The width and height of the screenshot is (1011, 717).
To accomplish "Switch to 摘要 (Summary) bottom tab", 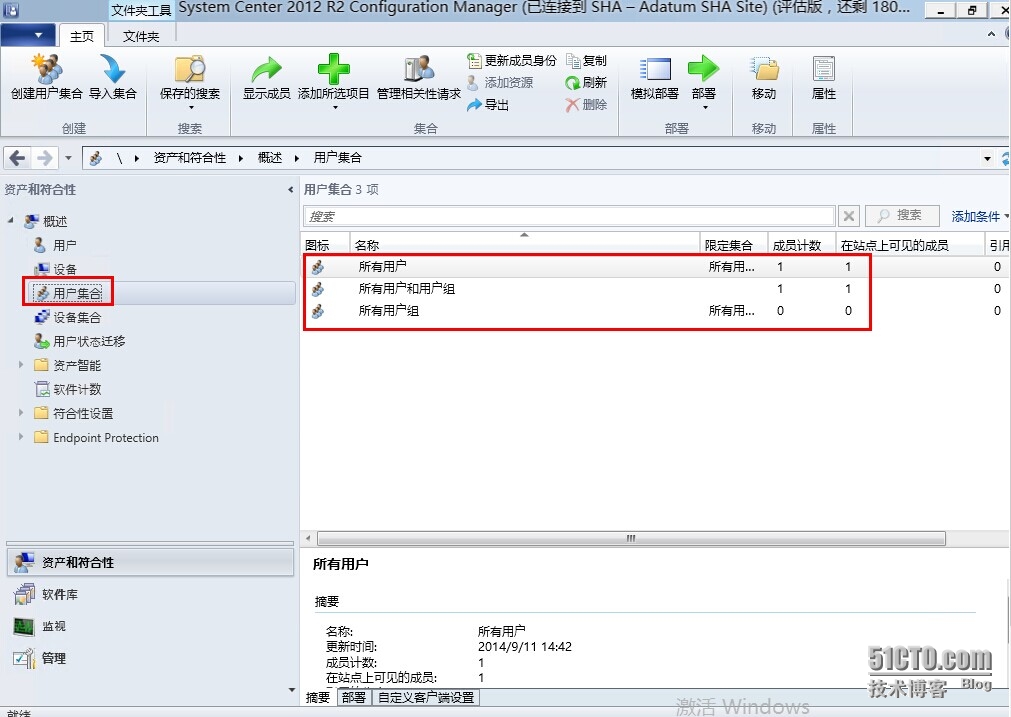I will click(x=318, y=697).
